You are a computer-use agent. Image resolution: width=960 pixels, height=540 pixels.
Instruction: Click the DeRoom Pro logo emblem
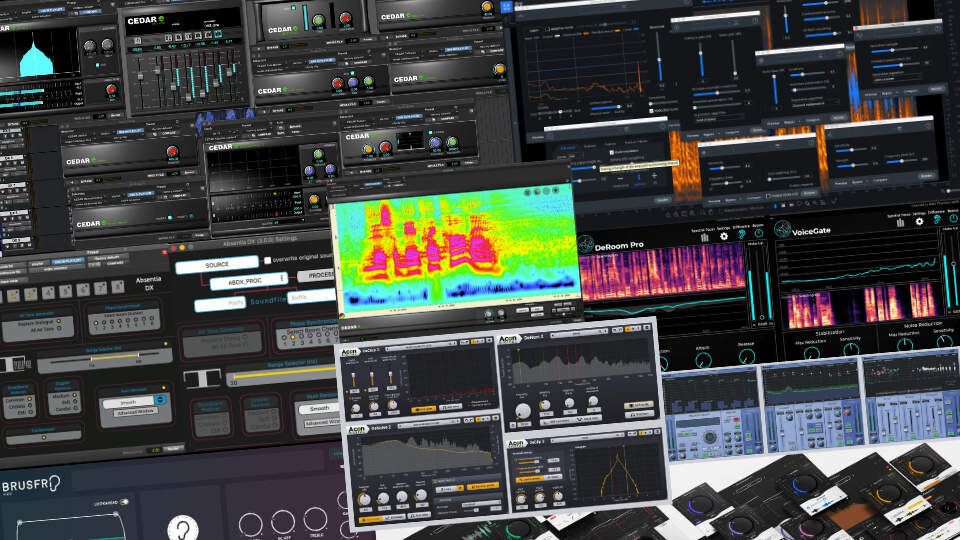coord(586,244)
